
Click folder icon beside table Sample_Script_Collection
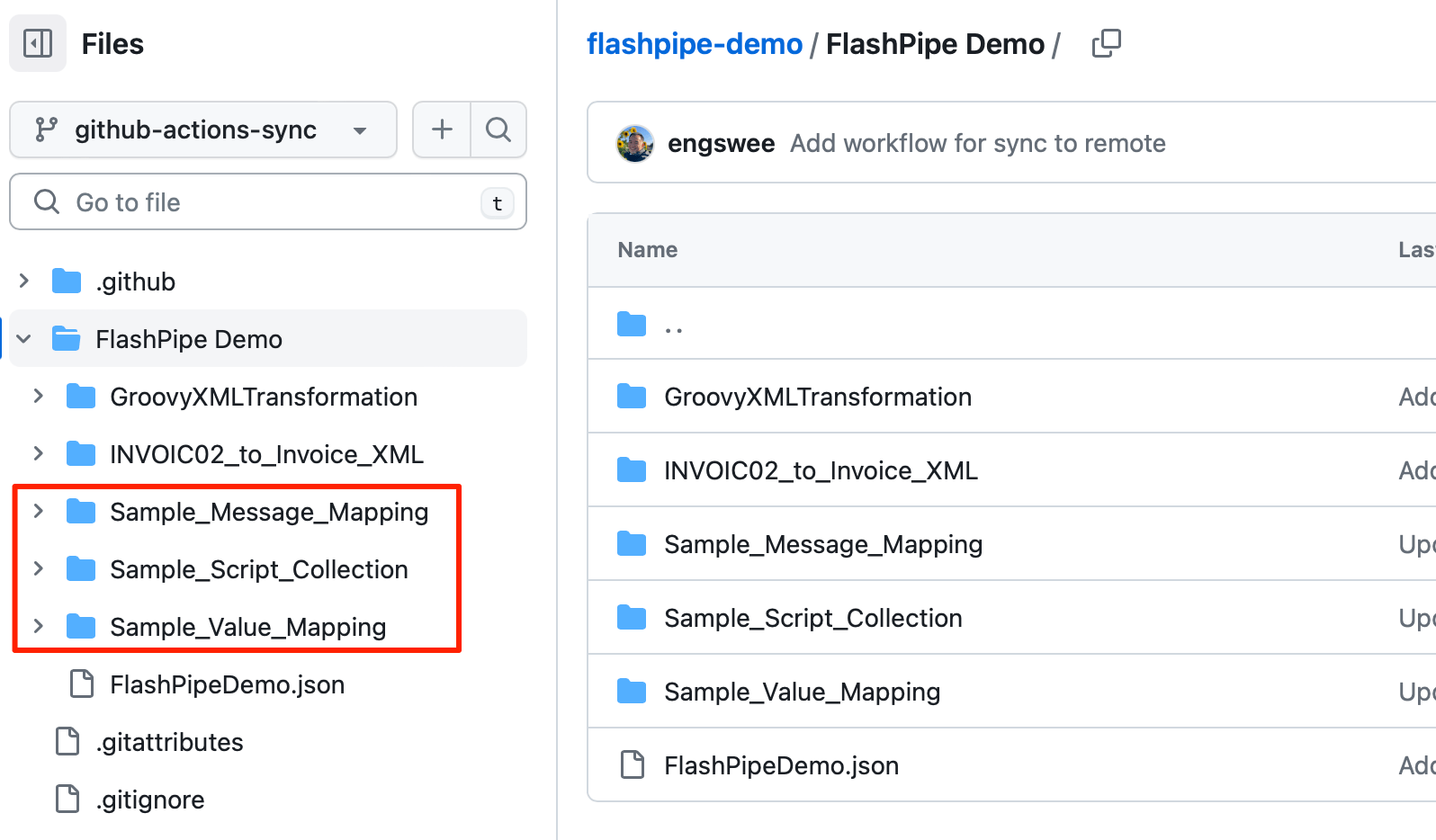(x=632, y=617)
